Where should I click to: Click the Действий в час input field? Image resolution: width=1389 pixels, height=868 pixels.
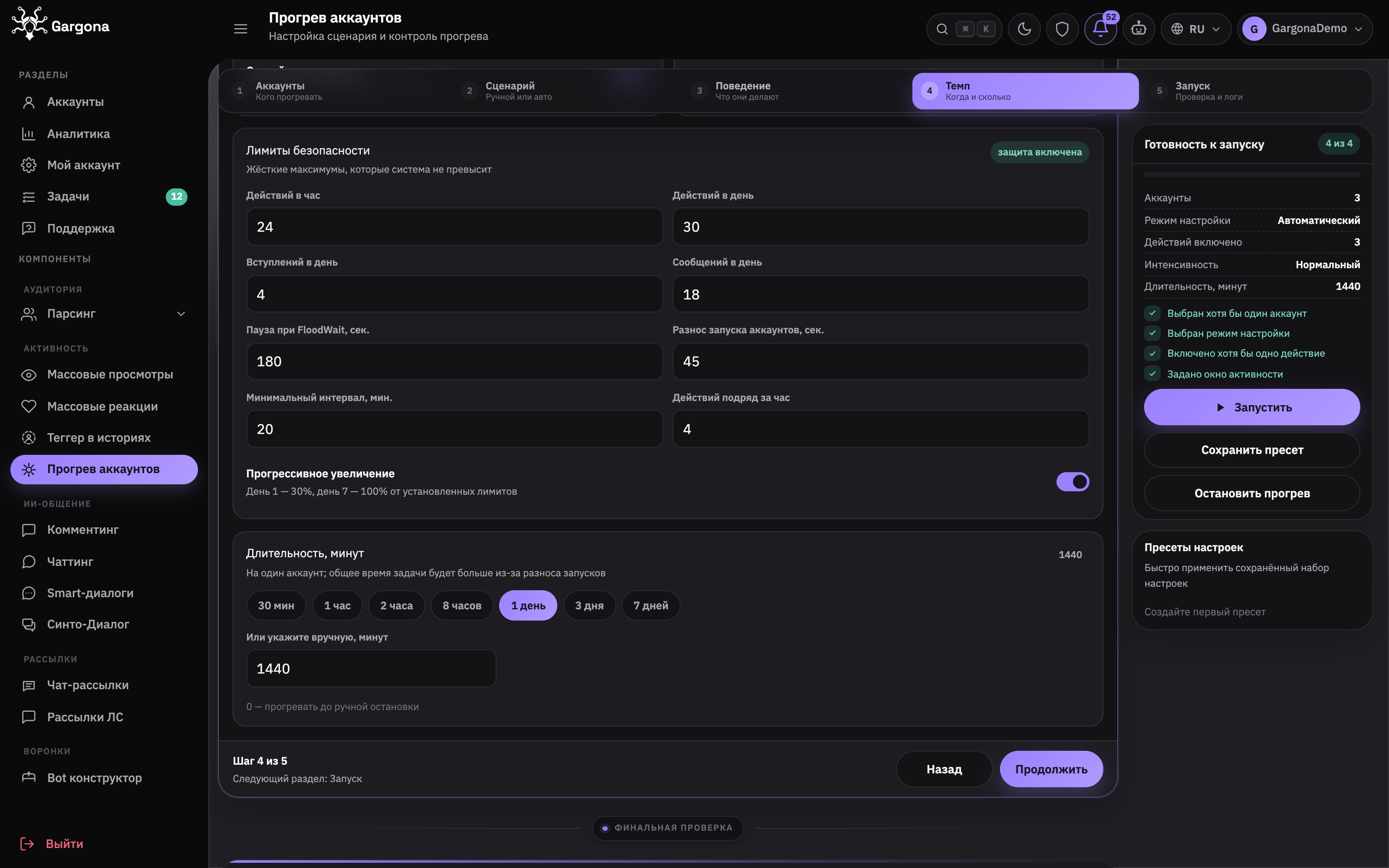click(x=454, y=227)
